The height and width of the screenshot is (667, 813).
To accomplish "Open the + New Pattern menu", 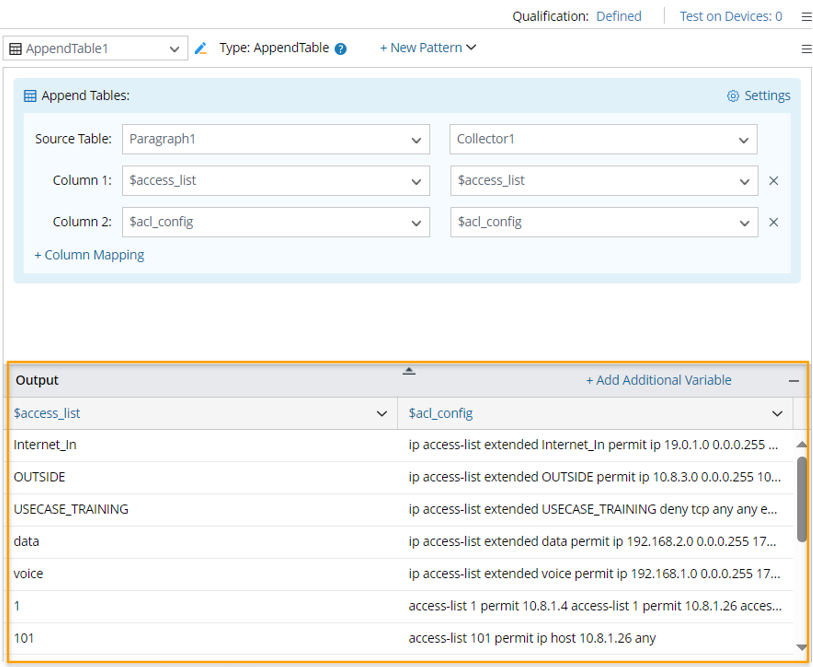I will pos(427,48).
